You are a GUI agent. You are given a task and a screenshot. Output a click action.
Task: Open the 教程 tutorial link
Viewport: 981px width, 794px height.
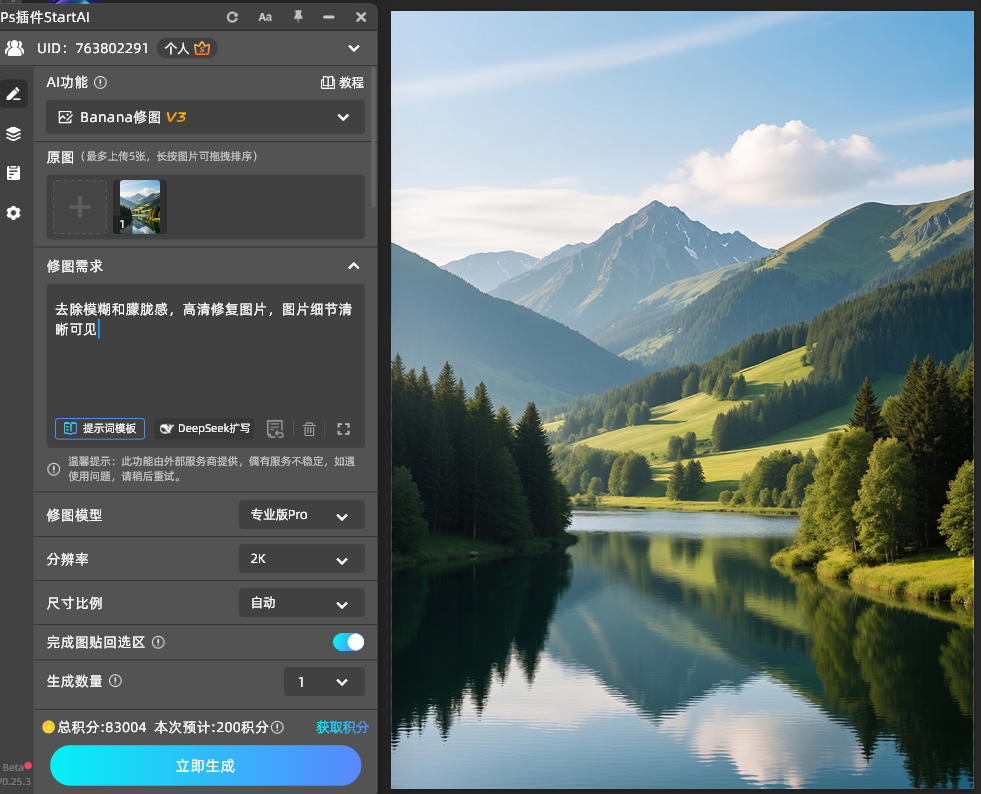[342, 83]
